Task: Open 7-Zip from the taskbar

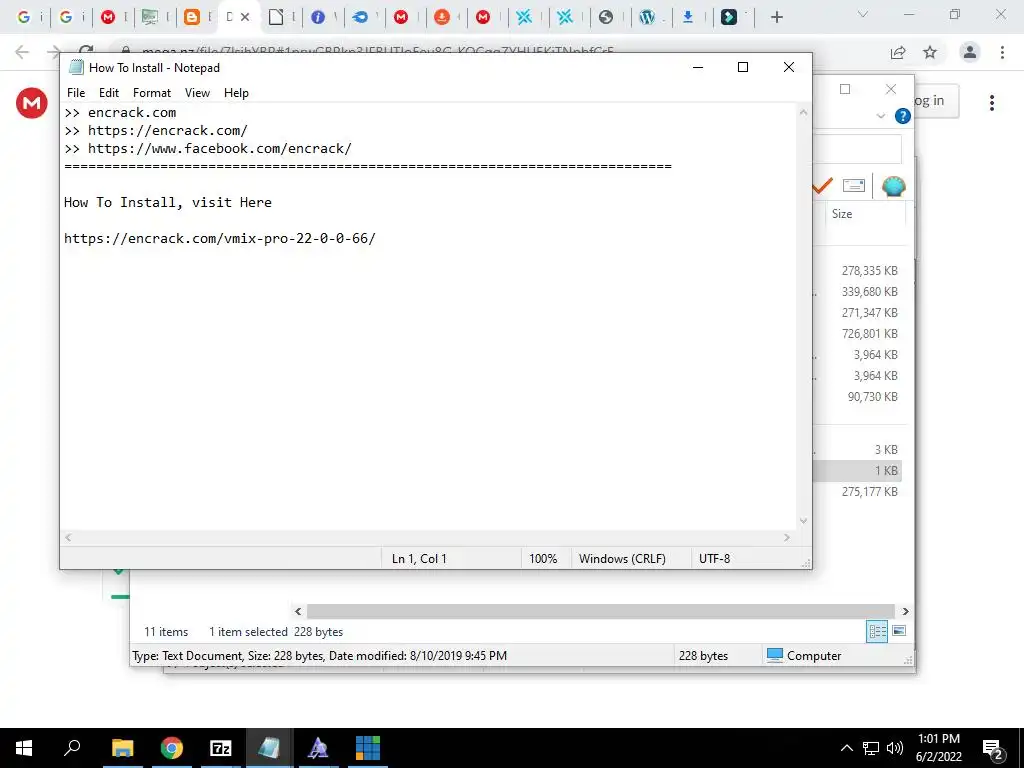Action: (221, 748)
